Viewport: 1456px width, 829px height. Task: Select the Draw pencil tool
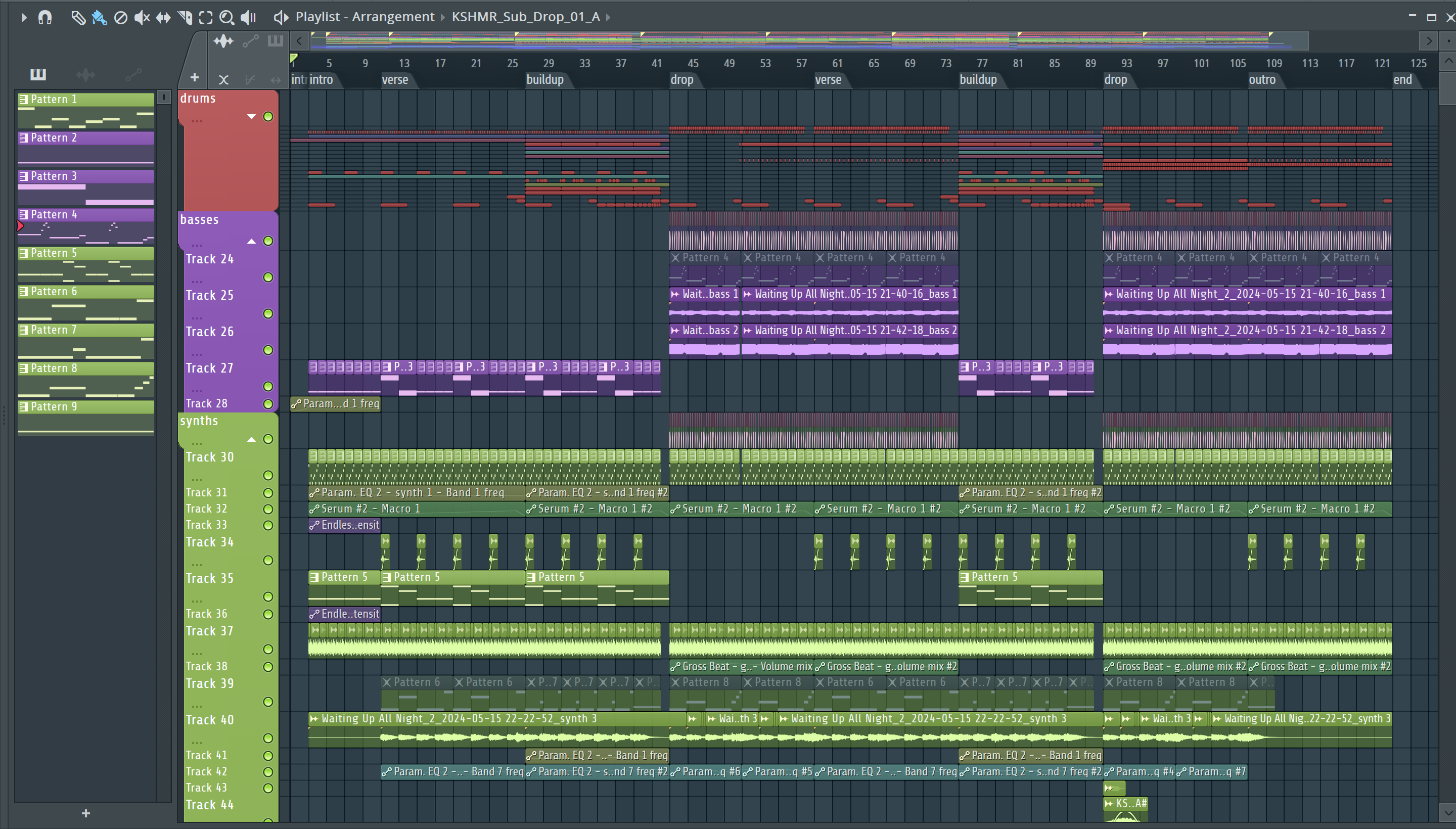(x=78, y=17)
